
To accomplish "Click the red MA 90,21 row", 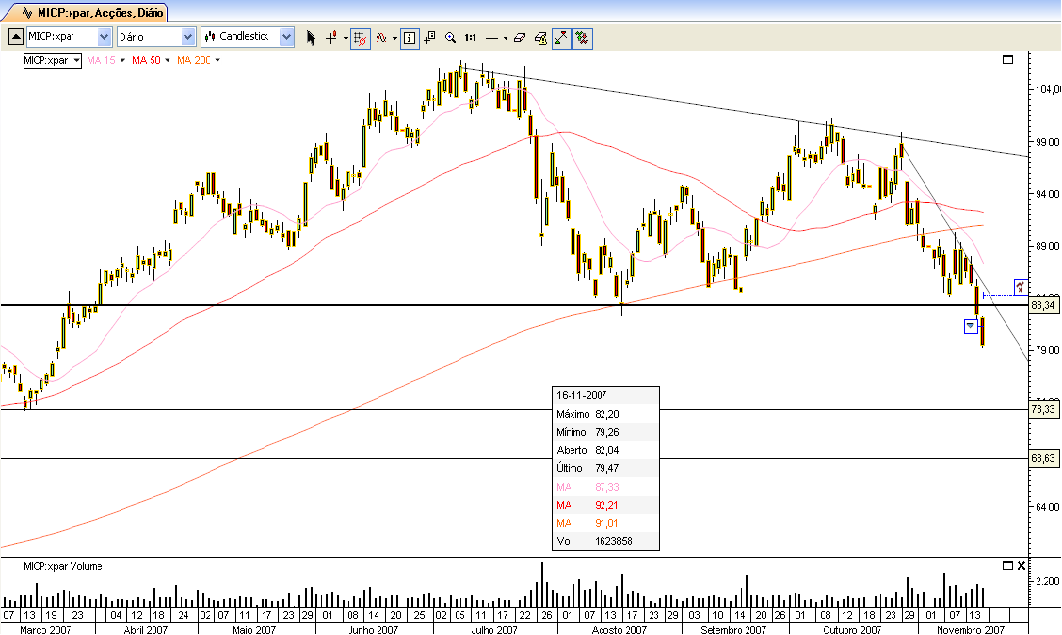I will pos(606,505).
